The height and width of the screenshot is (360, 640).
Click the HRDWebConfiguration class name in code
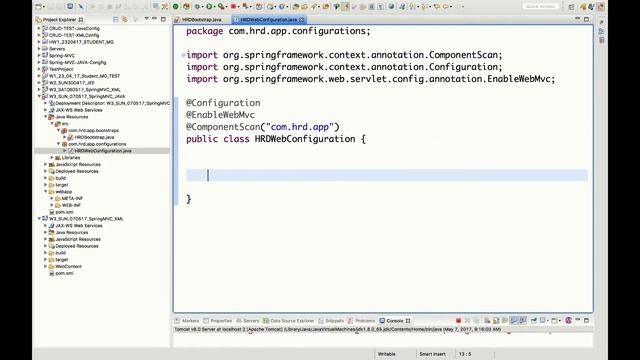tap(305, 139)
